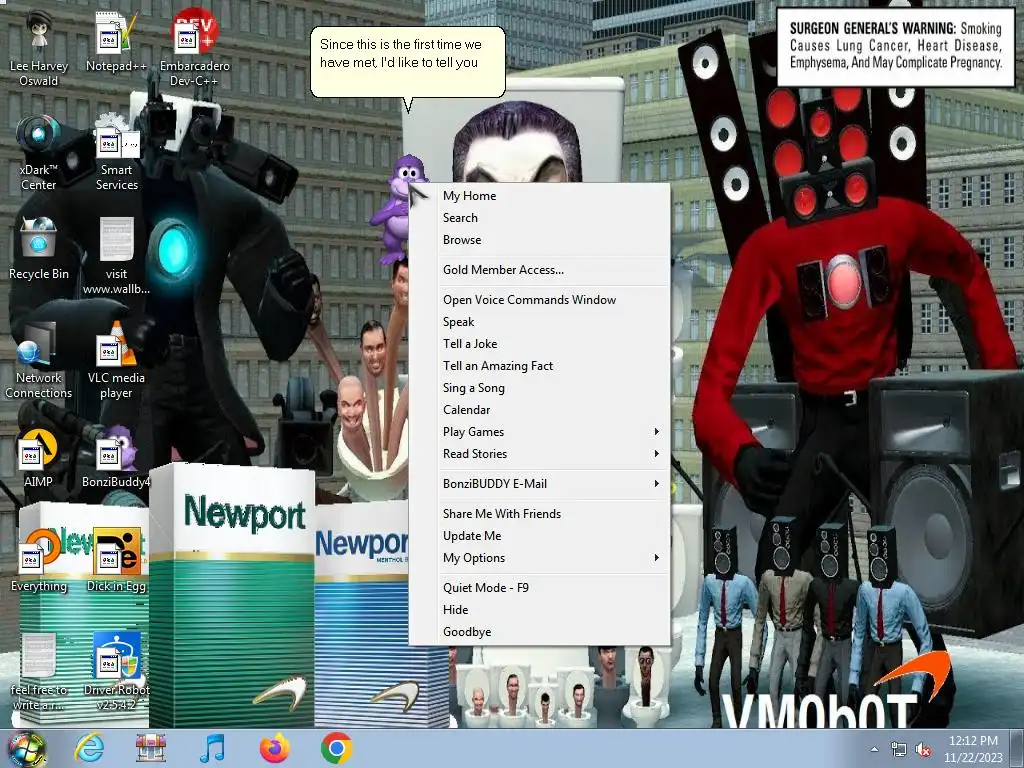Click the muted volume tray icon
The height and width of the screenshot is (768, 1024).
point(923,750)
